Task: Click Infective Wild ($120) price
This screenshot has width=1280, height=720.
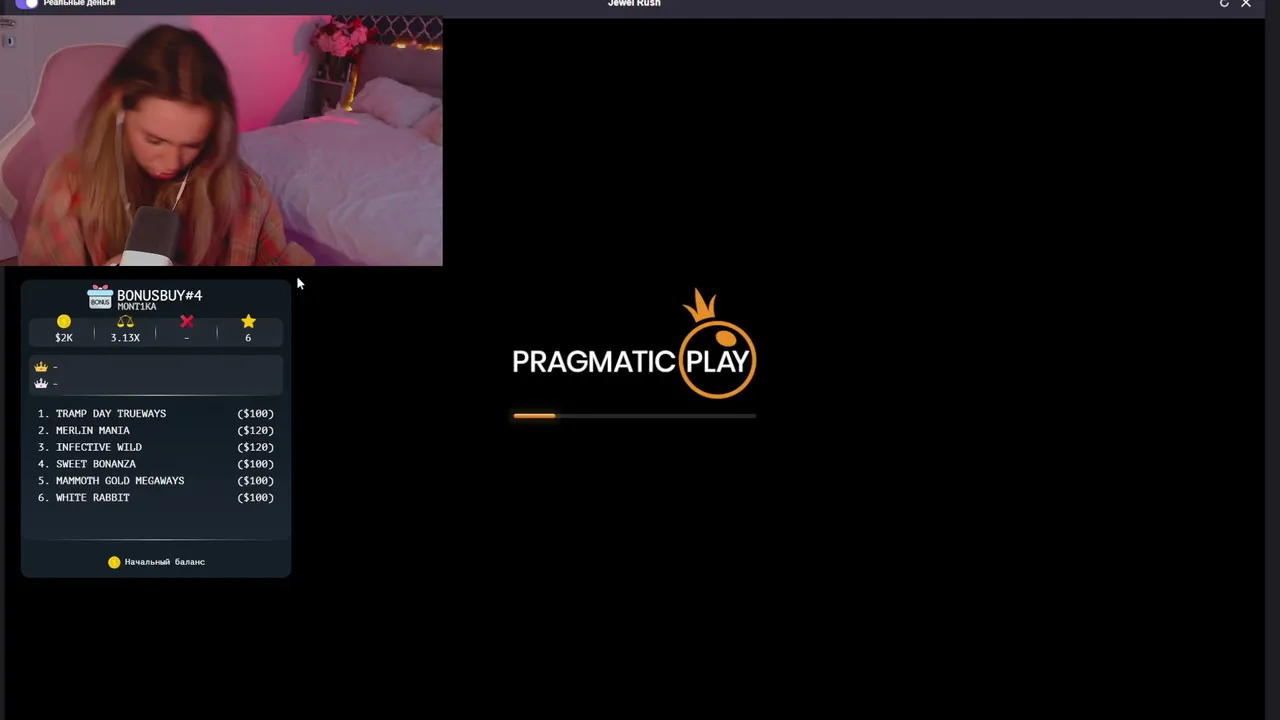Action: [255, 447]
